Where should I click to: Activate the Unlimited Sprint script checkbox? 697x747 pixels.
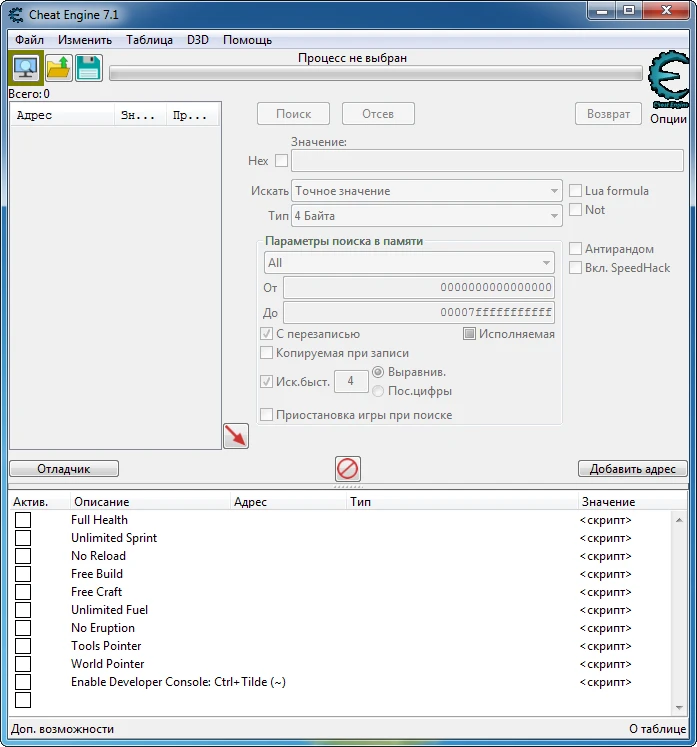pyautogui.click(x=23, y=538)
